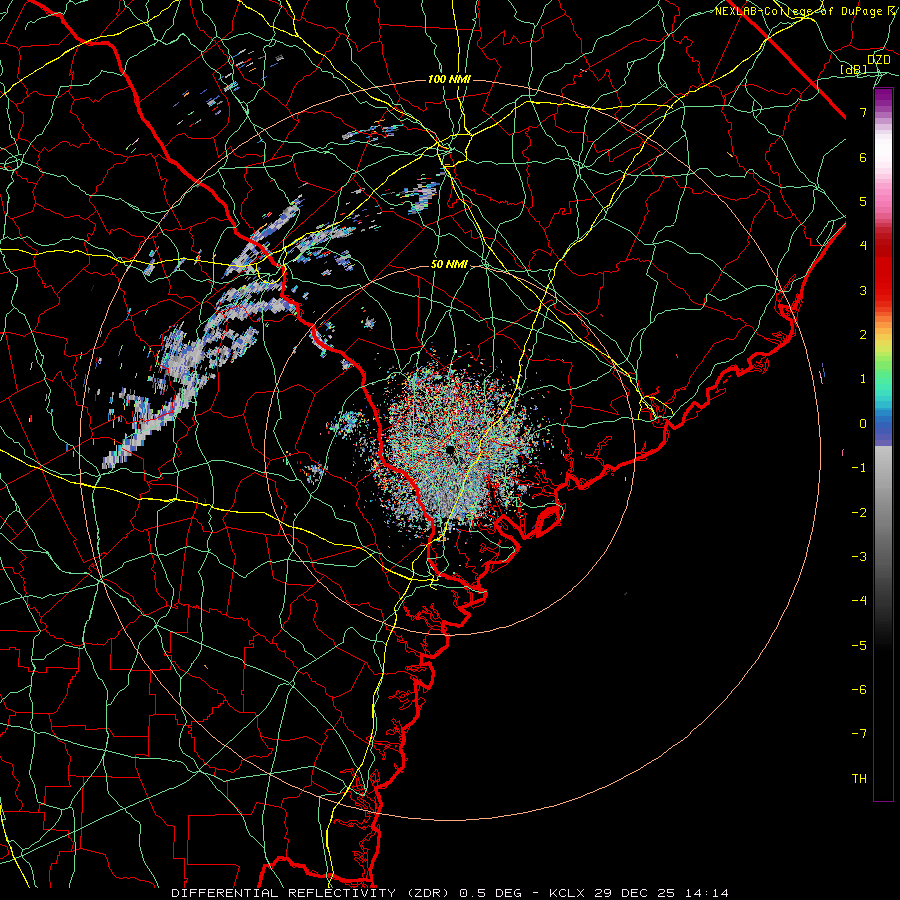The height and width of the screenshot is (900, 900).
Task: Click the -4 value on the color scale
Action: click(859, 601)
